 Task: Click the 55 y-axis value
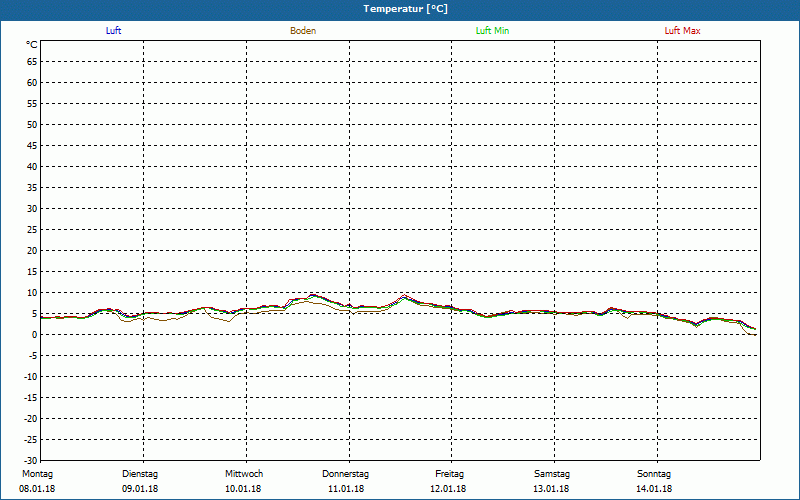point(32,104)
